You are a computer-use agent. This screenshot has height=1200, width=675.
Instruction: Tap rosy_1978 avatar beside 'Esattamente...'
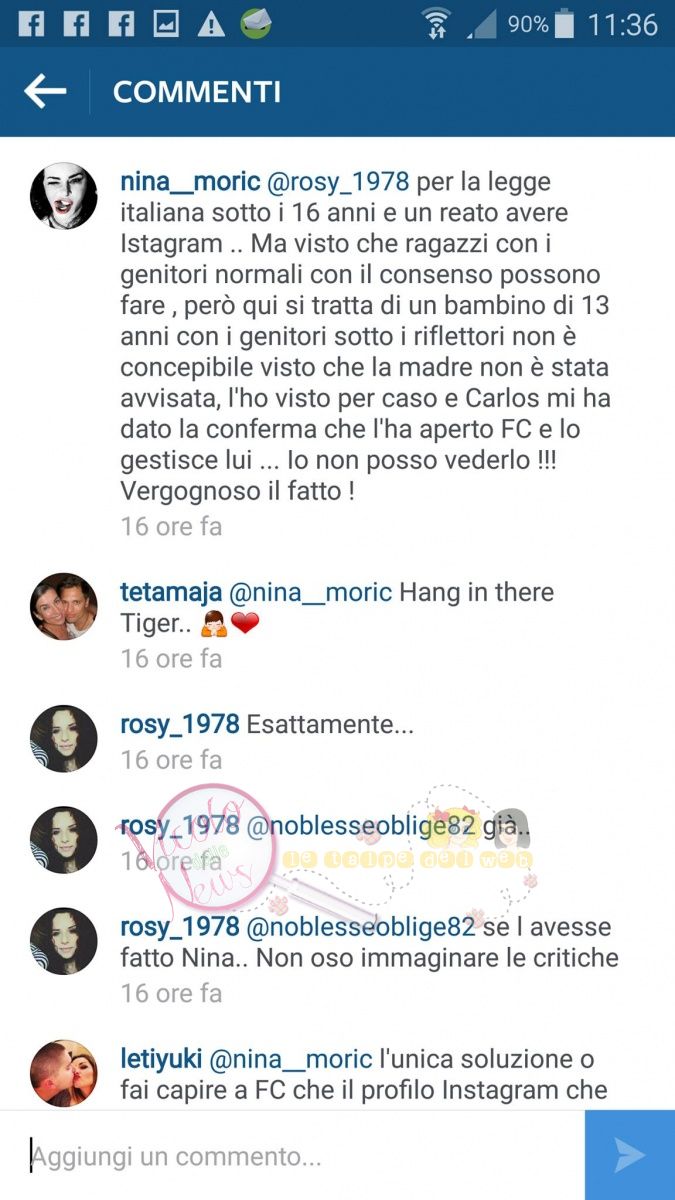click(x=64, y=739)
